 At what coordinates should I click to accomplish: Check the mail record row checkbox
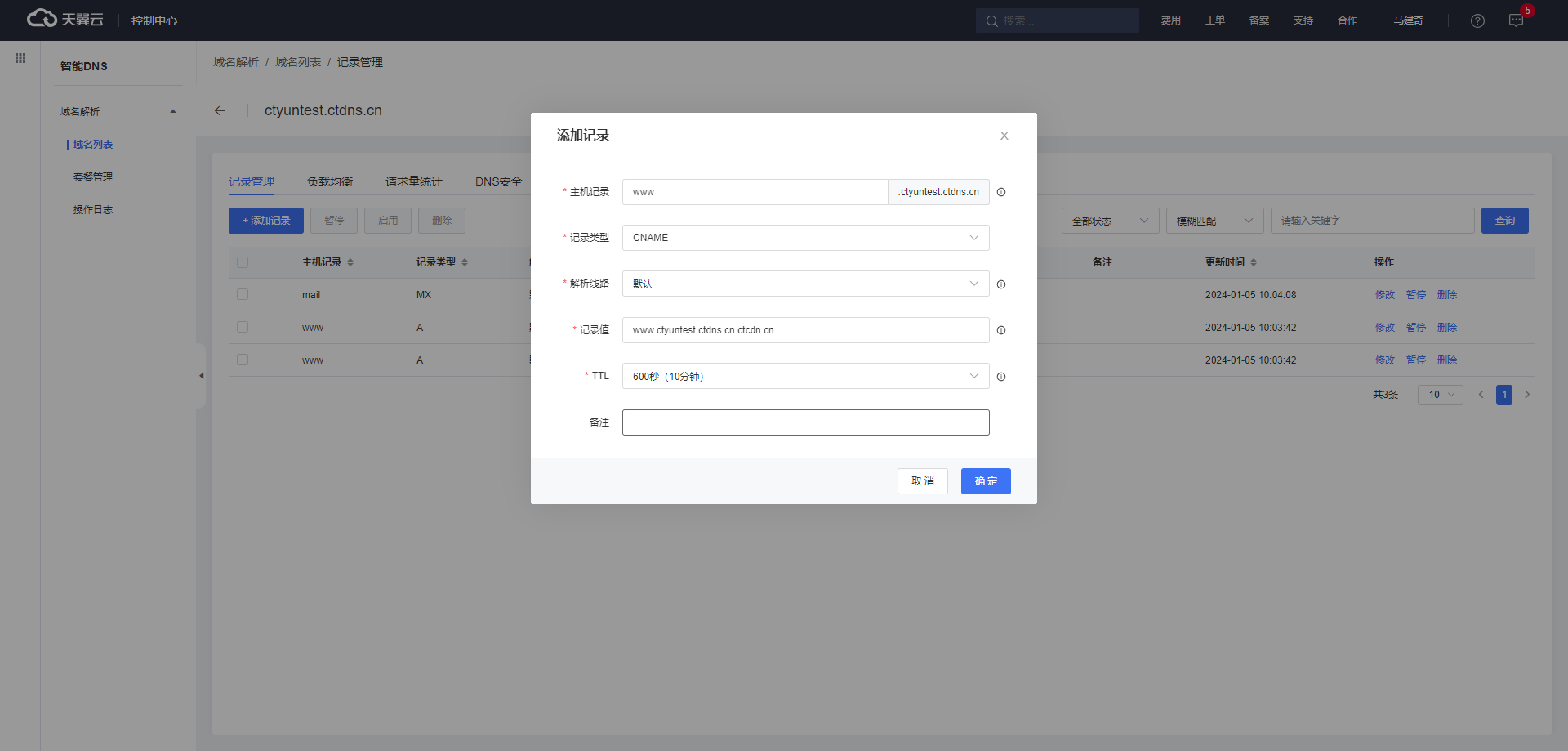[243, 294]
